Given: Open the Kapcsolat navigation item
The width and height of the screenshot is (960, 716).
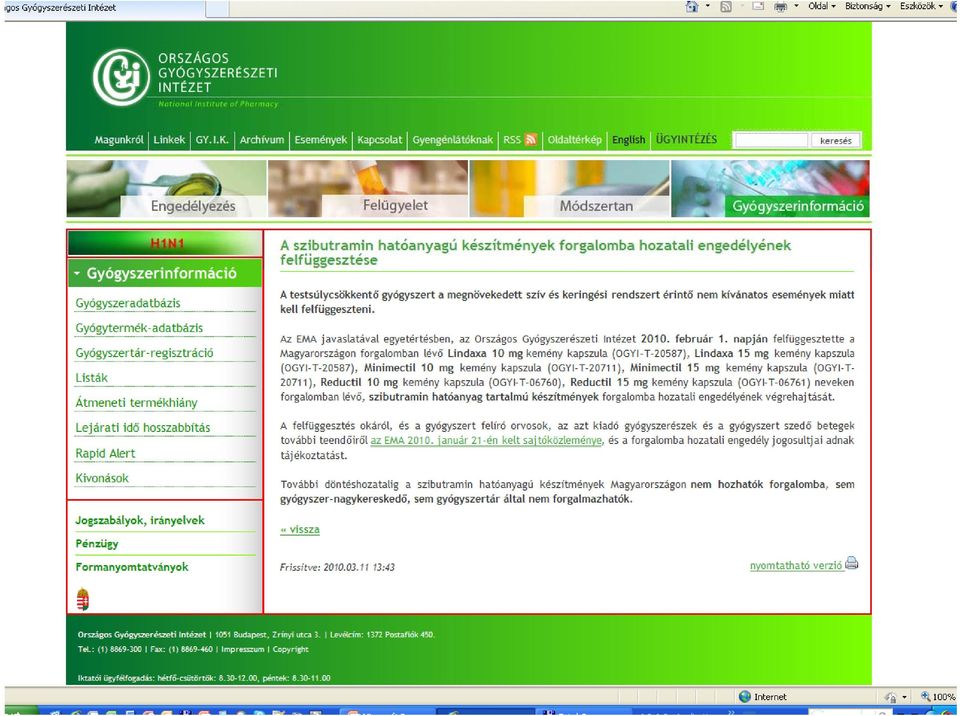Looking at the screenshot, I should point(380,140).
